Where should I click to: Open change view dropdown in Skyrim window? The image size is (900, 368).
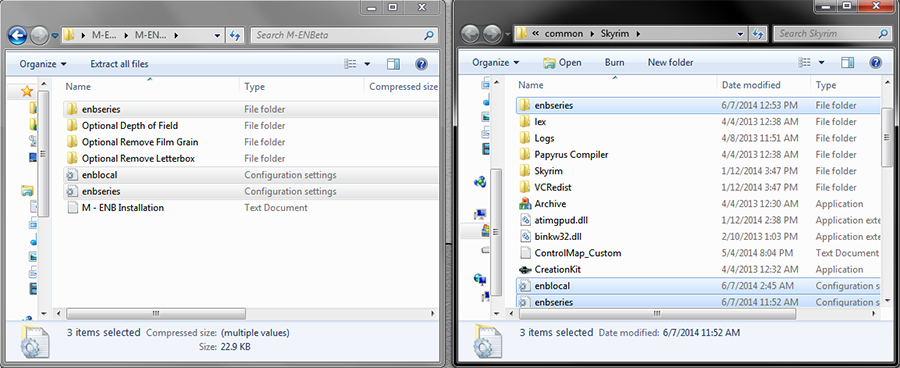click(x=821, y=63)
